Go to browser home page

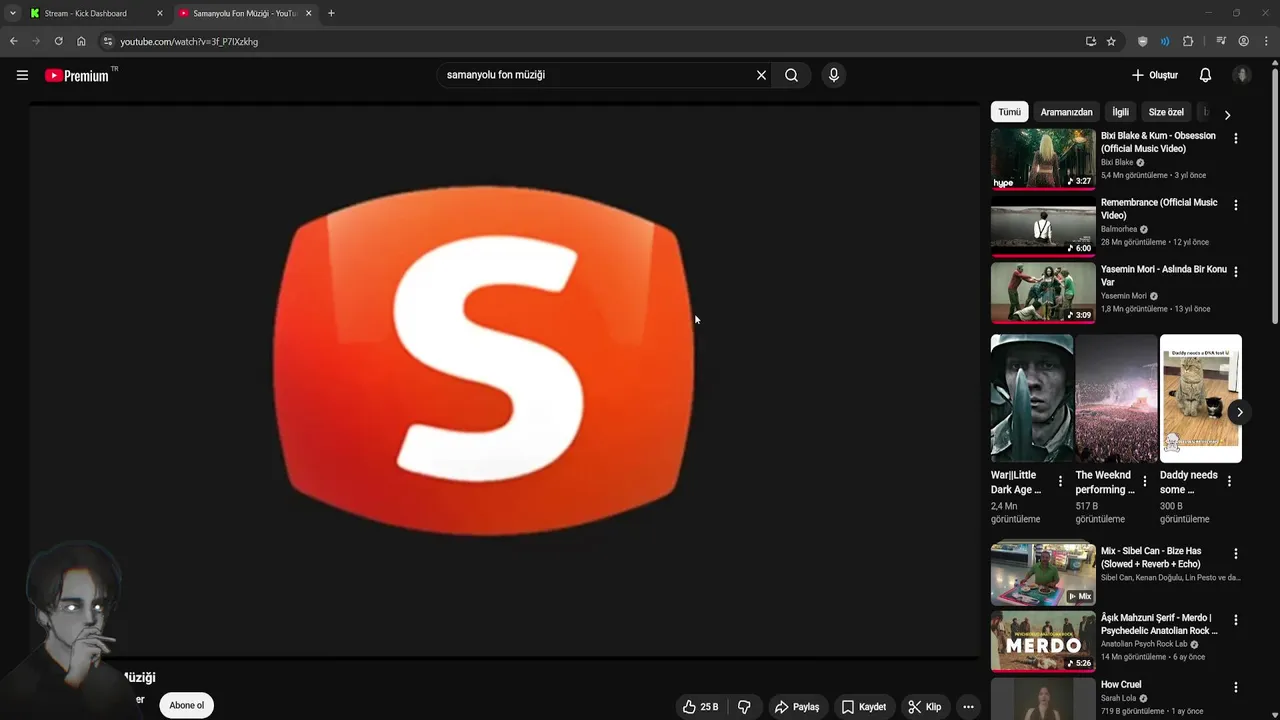point(81,41)
